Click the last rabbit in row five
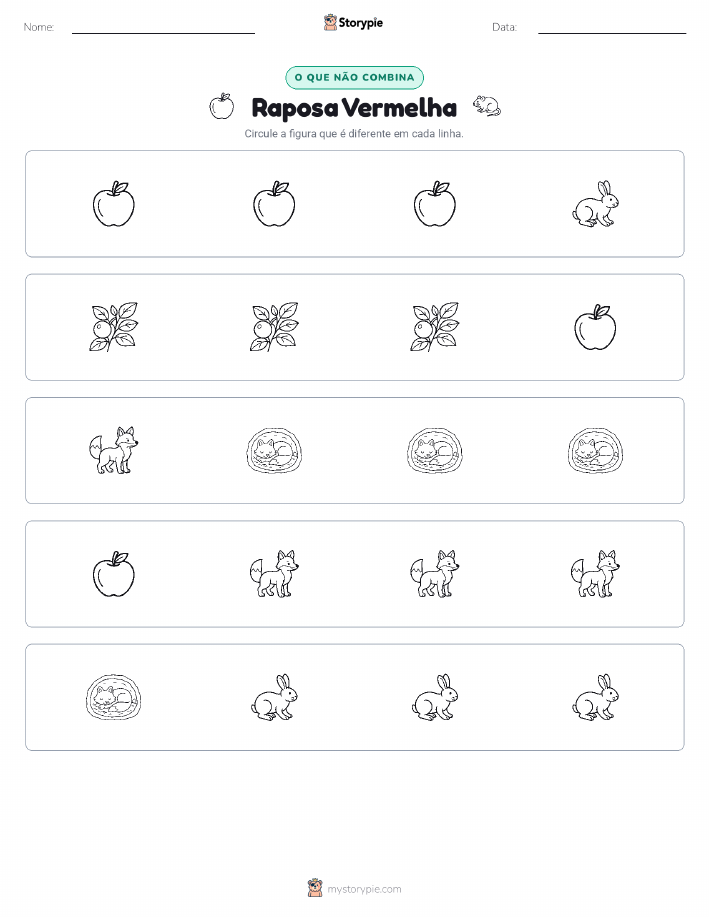Image resolution: width=709 pixels, height=917 pixels. click(x=595, y=697)
